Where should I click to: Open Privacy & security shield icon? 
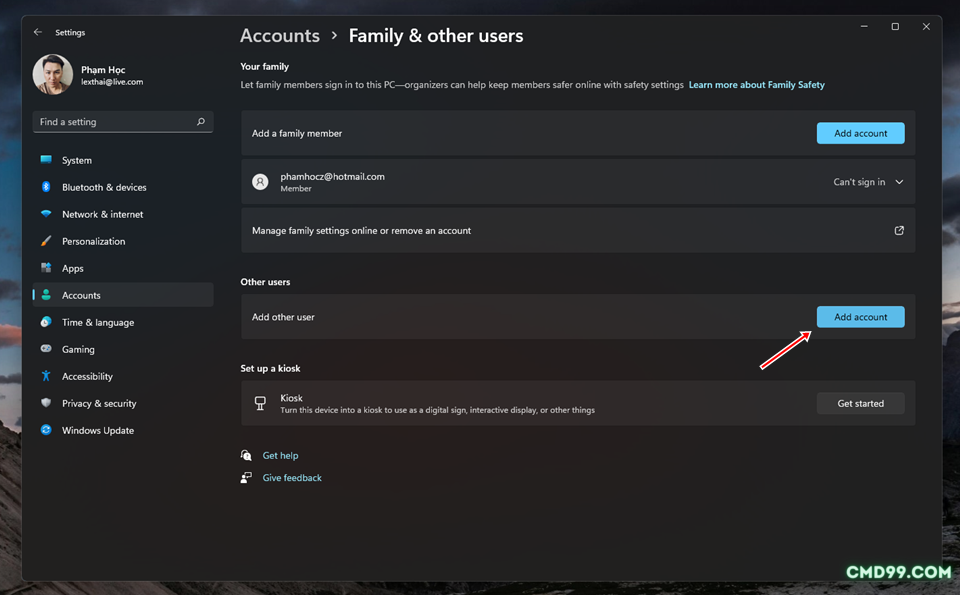point(46,402)
